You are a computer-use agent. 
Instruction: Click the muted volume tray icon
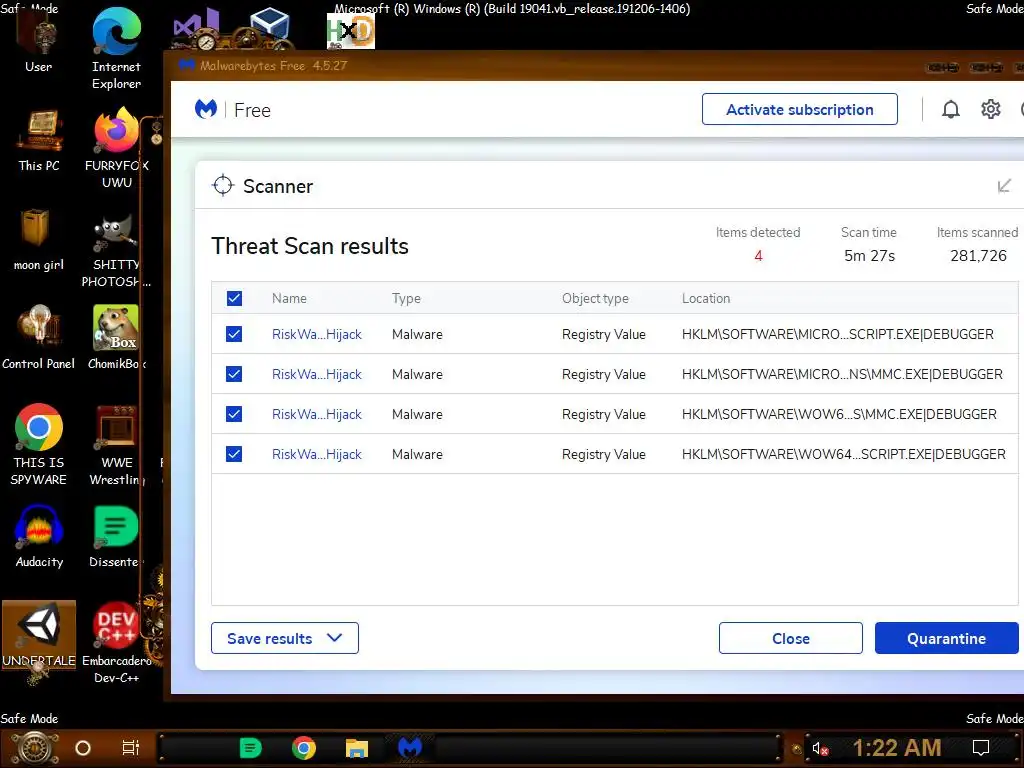[820, 748]
